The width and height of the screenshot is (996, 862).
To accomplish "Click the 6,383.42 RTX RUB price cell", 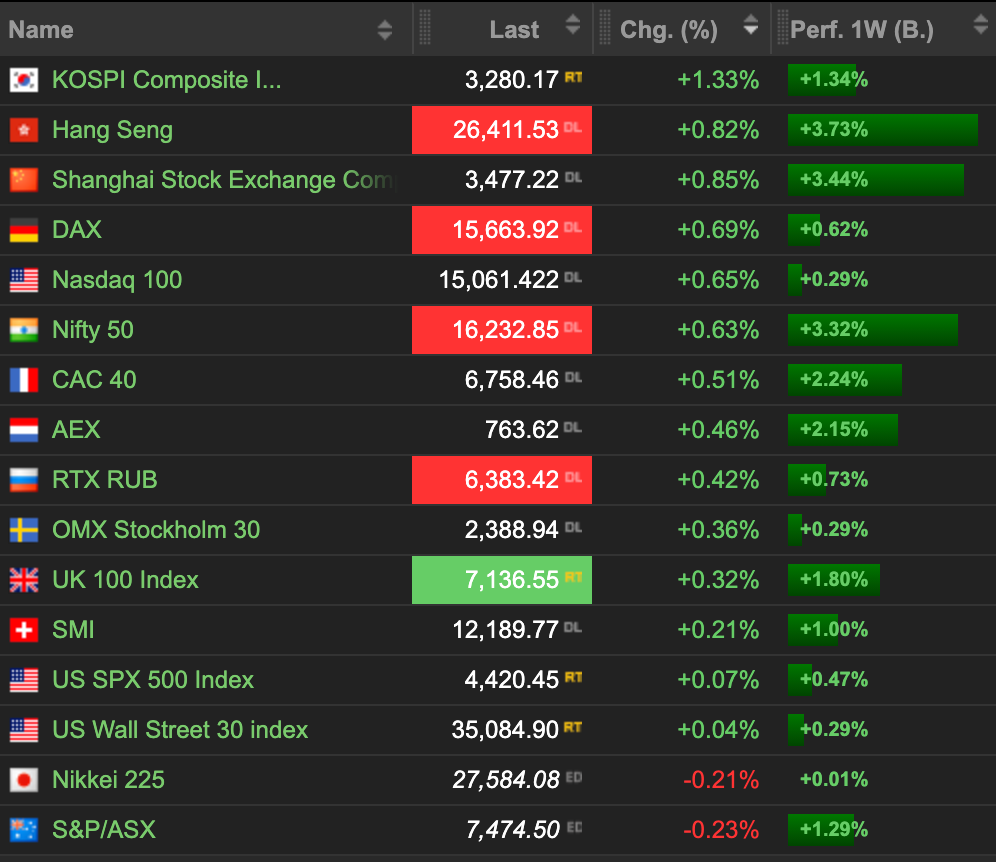I will coord(502,480).
